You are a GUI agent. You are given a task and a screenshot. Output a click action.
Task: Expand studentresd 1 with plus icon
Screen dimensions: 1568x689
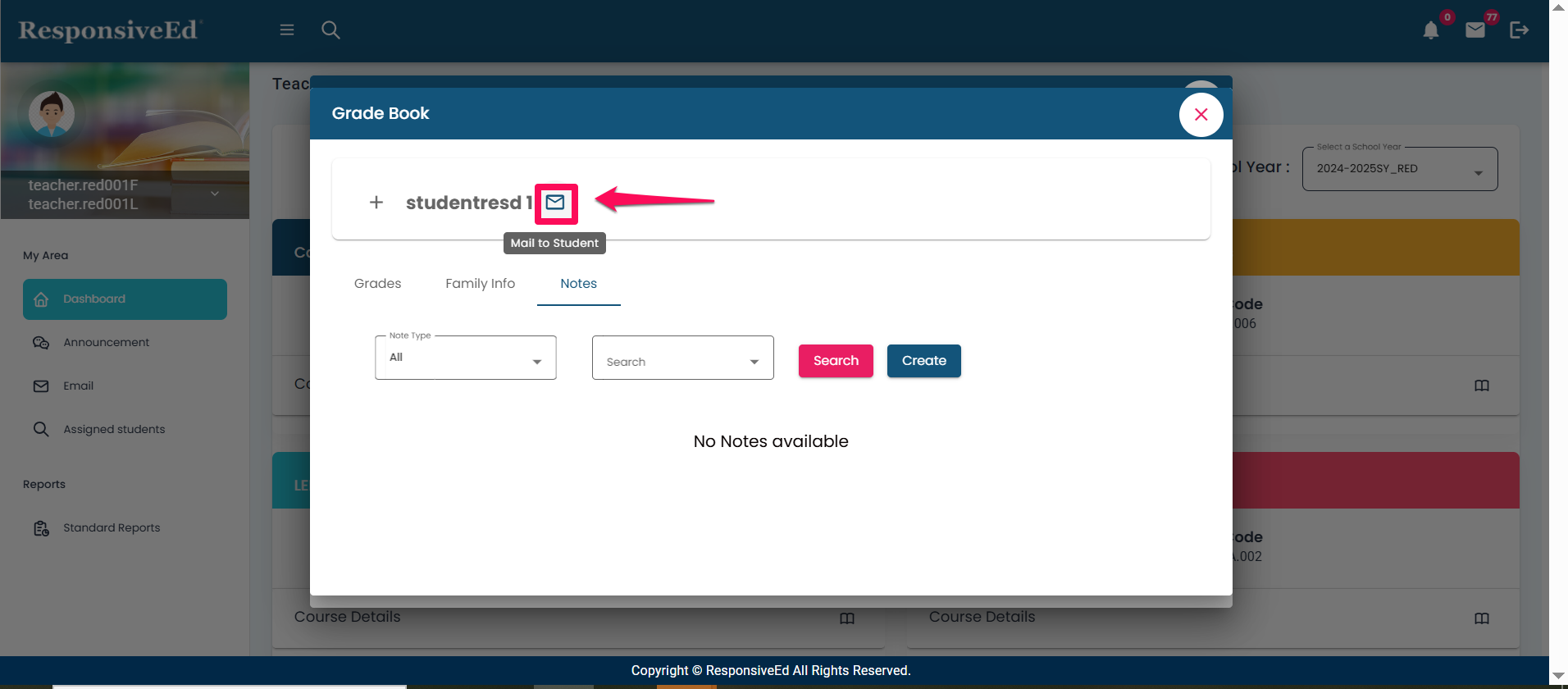pos(376,203)
